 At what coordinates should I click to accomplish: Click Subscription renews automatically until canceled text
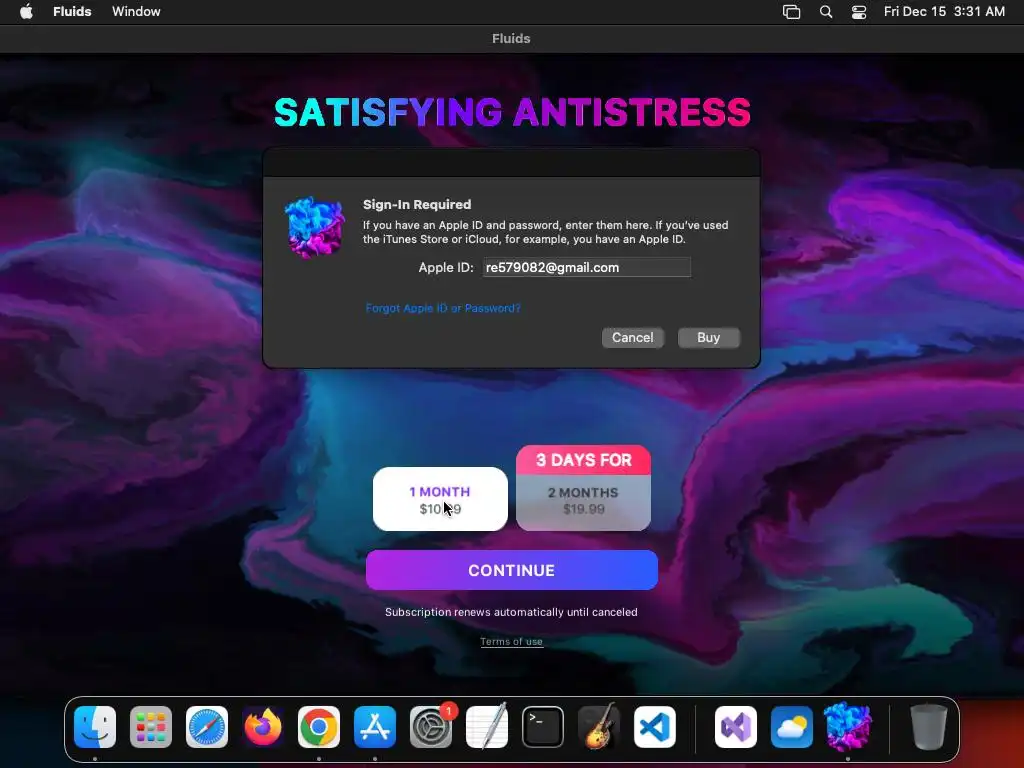[511, 612]
